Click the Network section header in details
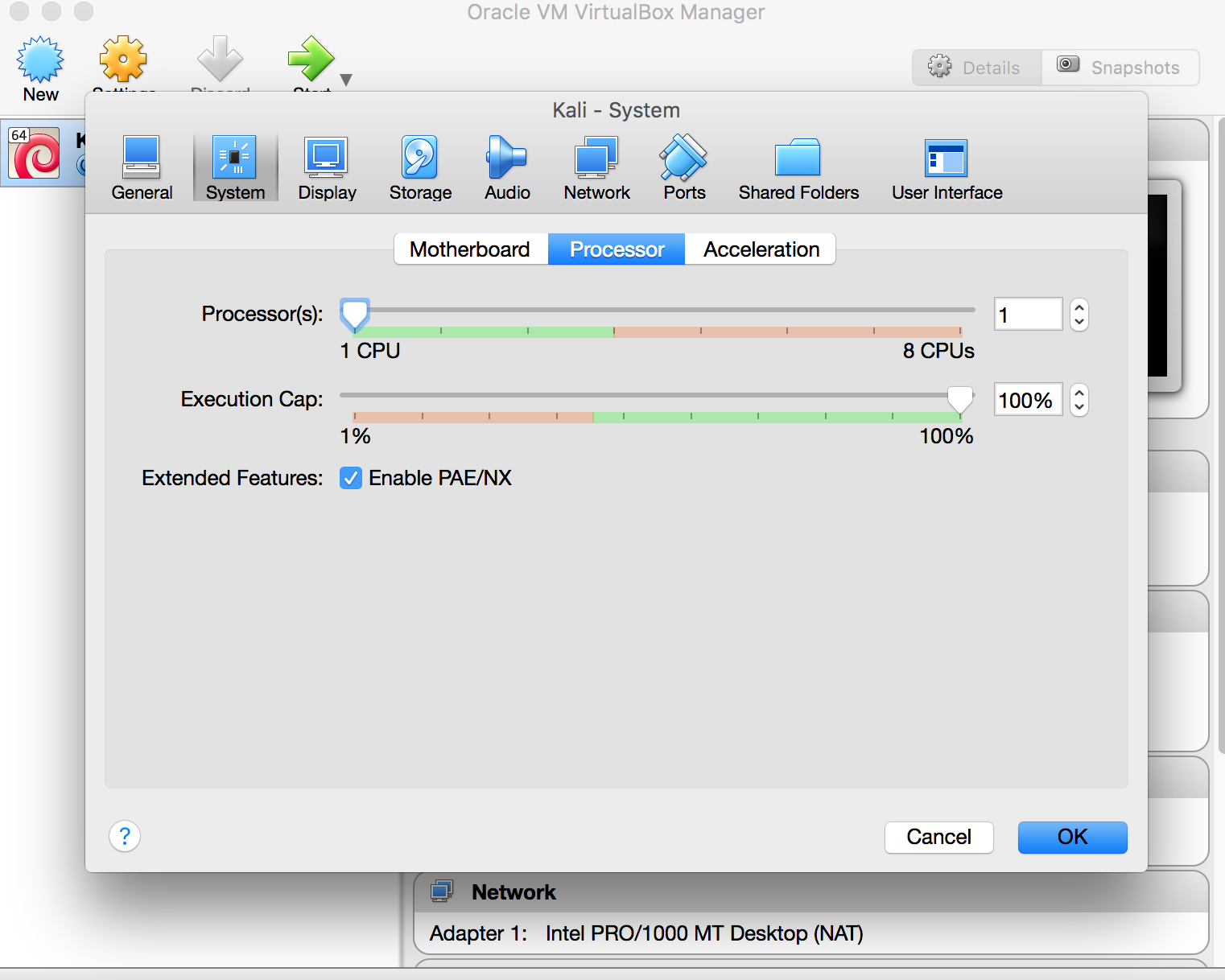This screenshot has width=1225, height=980. click(x=811, y=891)
